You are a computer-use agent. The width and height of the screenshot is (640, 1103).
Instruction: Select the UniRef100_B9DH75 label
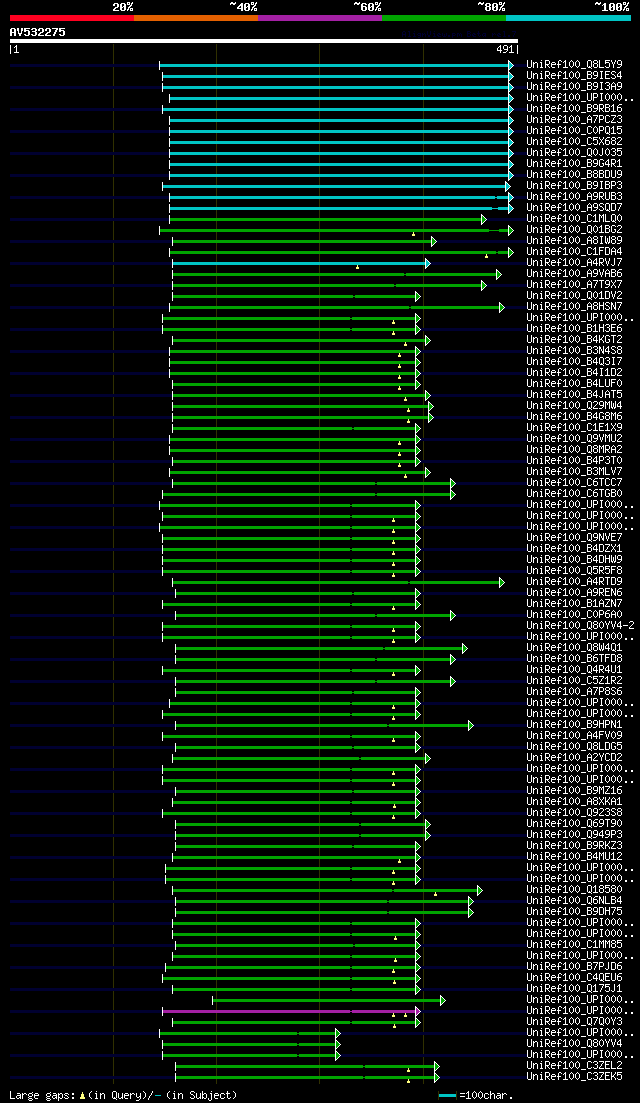574,912
